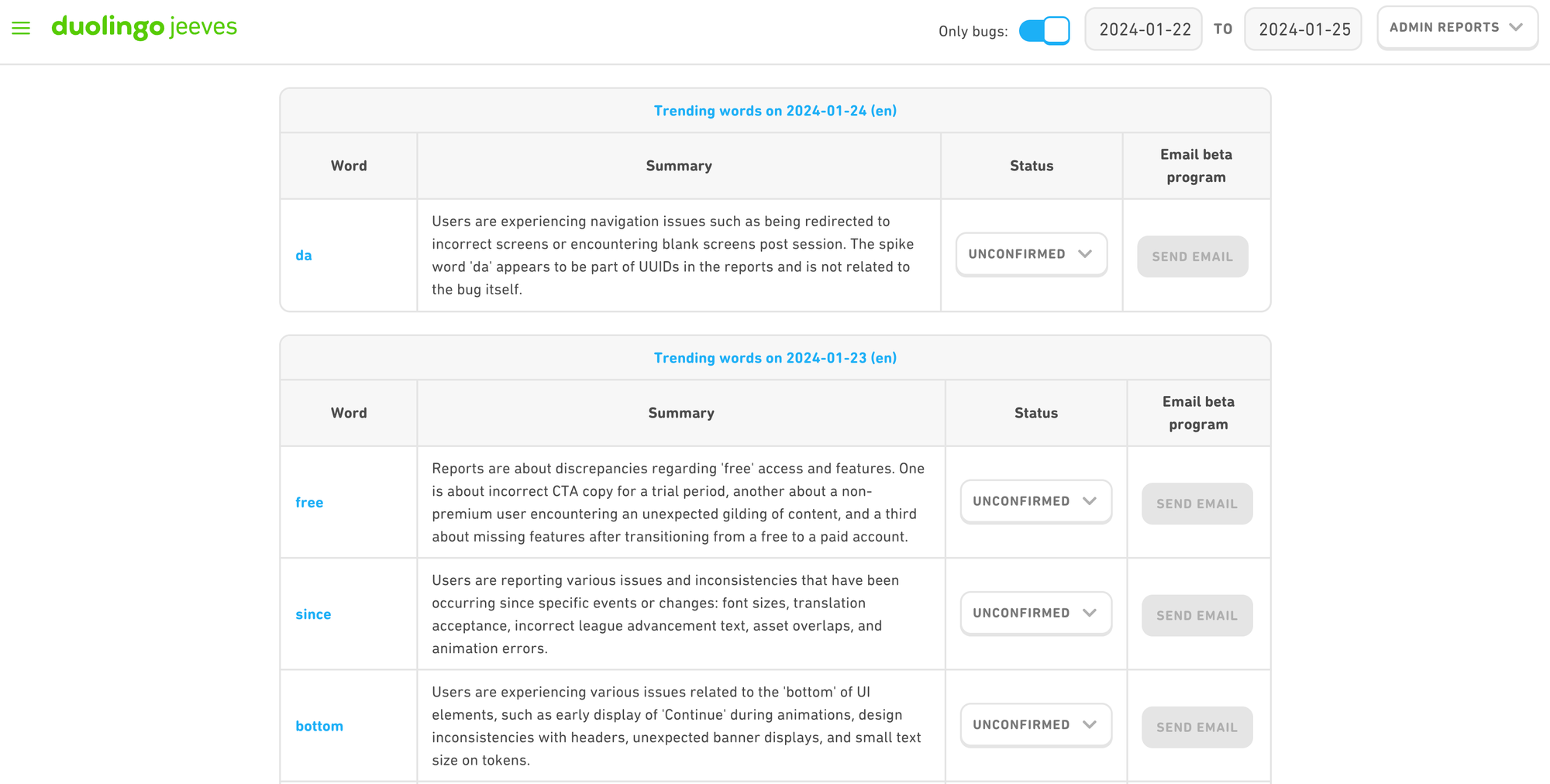Click the start date field 2024-01-22
This screenshot has height=784, width=1550.
pos(1143,29)
